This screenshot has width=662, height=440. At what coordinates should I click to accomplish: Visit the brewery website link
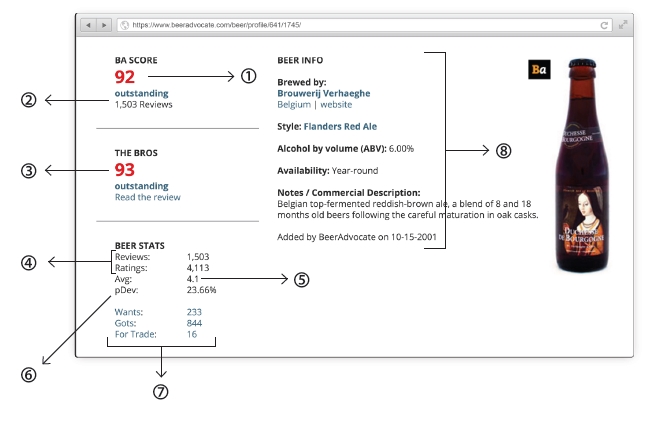[336, 104]
